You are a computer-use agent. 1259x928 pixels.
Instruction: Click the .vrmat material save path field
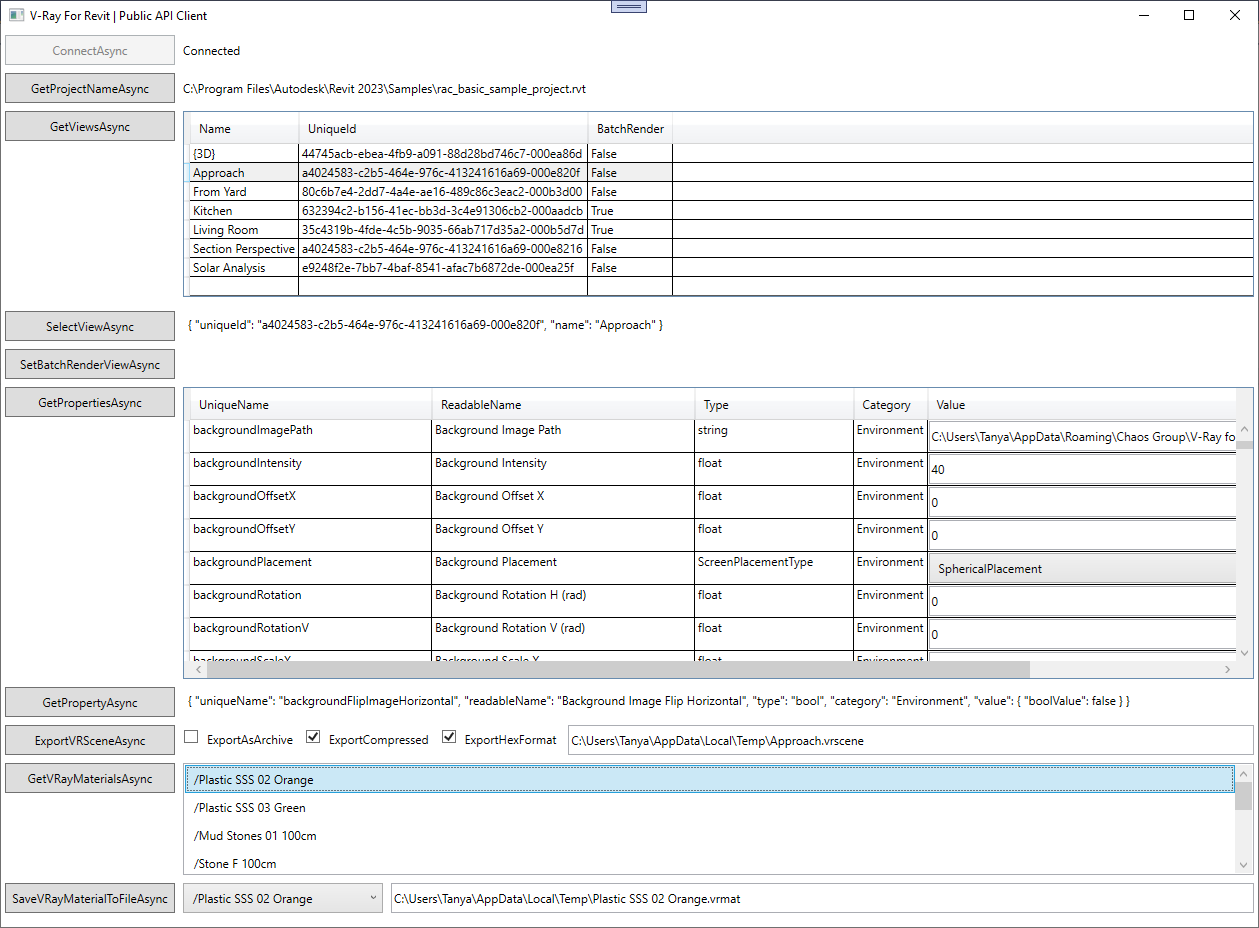click(821, 899)
